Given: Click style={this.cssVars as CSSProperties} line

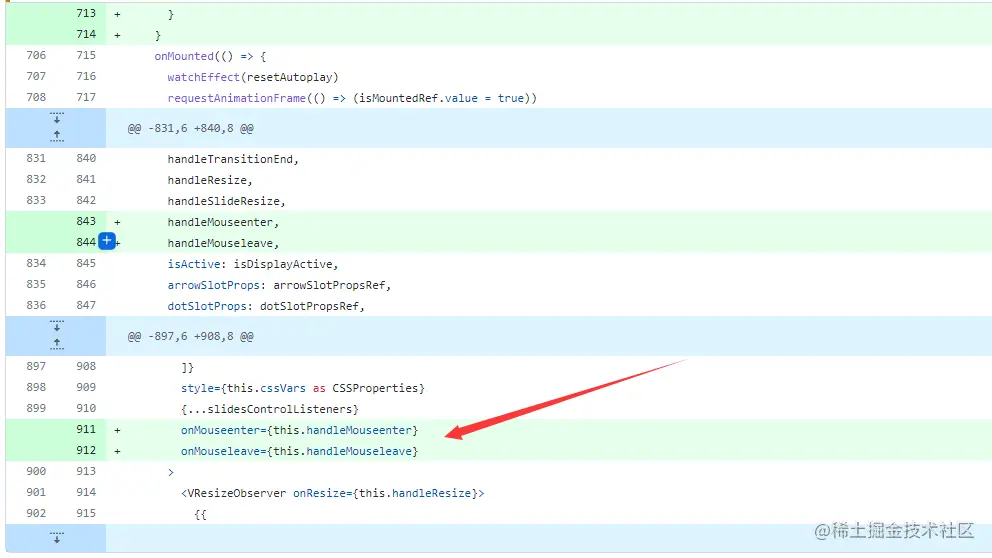Looking at the screenshot, I should coord(303,388).
